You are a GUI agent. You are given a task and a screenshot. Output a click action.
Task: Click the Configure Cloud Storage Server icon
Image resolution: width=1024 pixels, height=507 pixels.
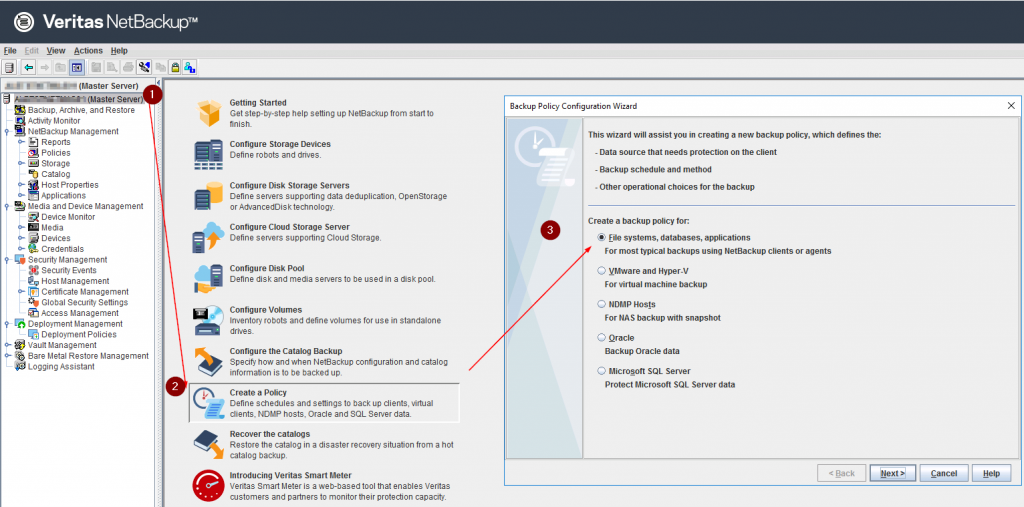coord(209,238)
